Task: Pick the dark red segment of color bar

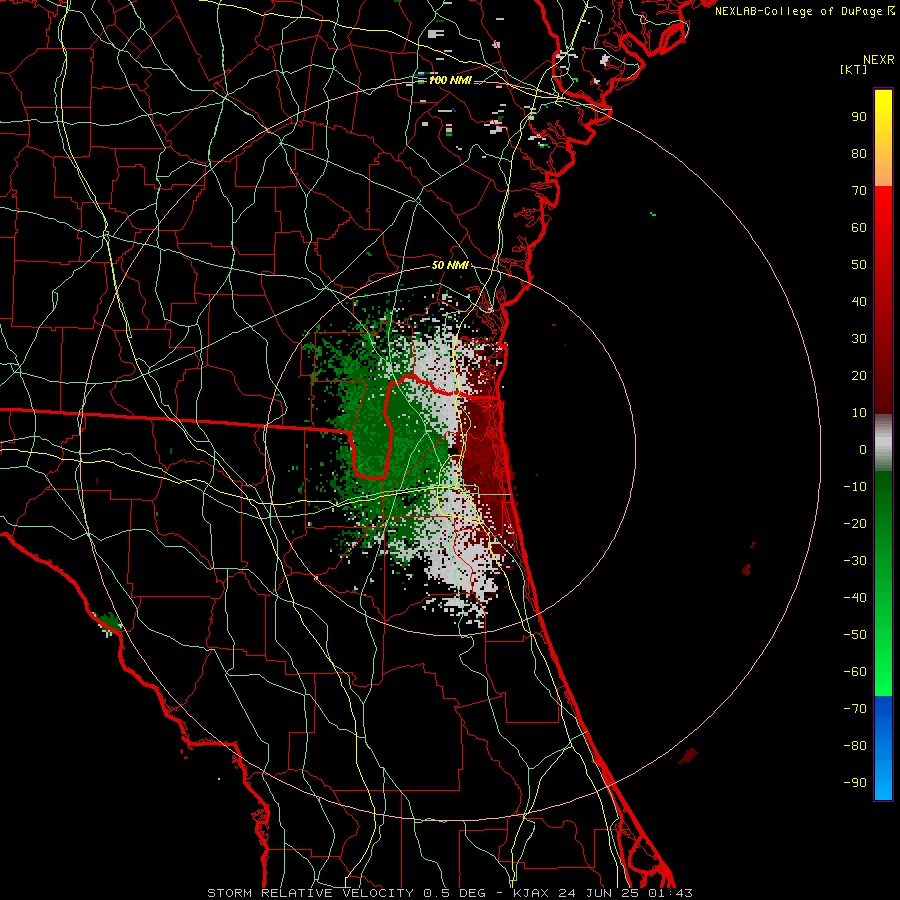Action: tap(883, 300)
